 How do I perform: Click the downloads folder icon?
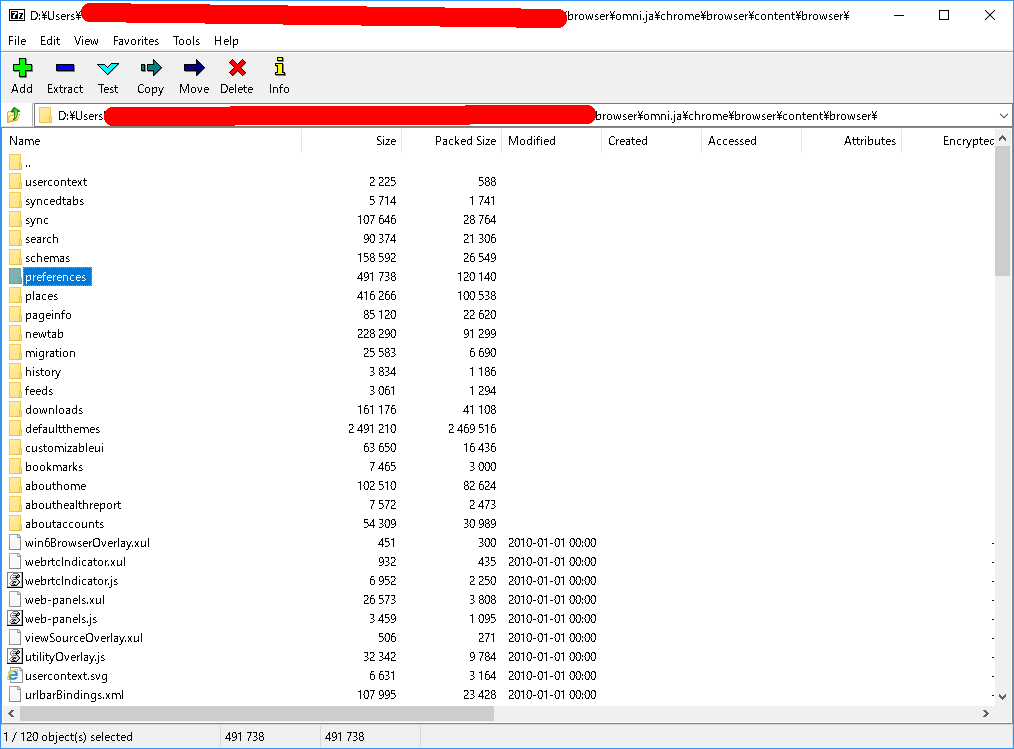click(x=16, y=409)
